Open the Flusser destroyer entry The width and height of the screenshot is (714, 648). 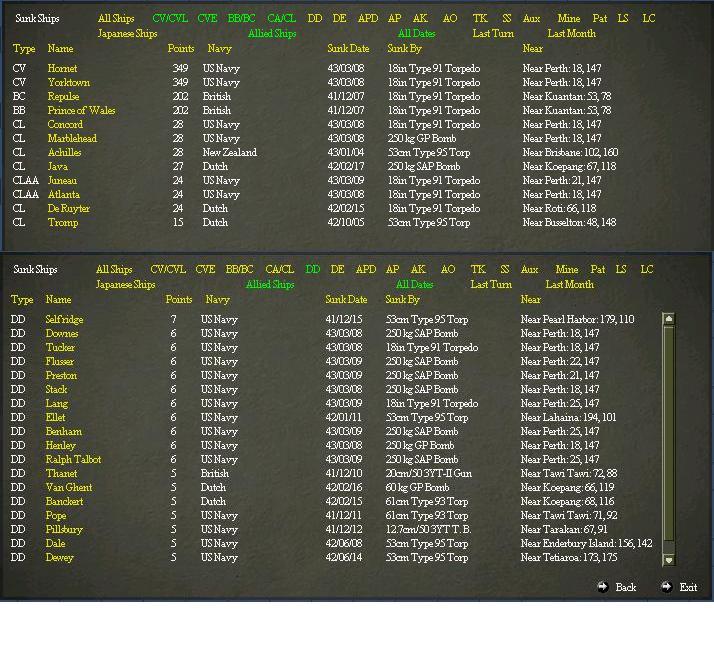(60, 362)
